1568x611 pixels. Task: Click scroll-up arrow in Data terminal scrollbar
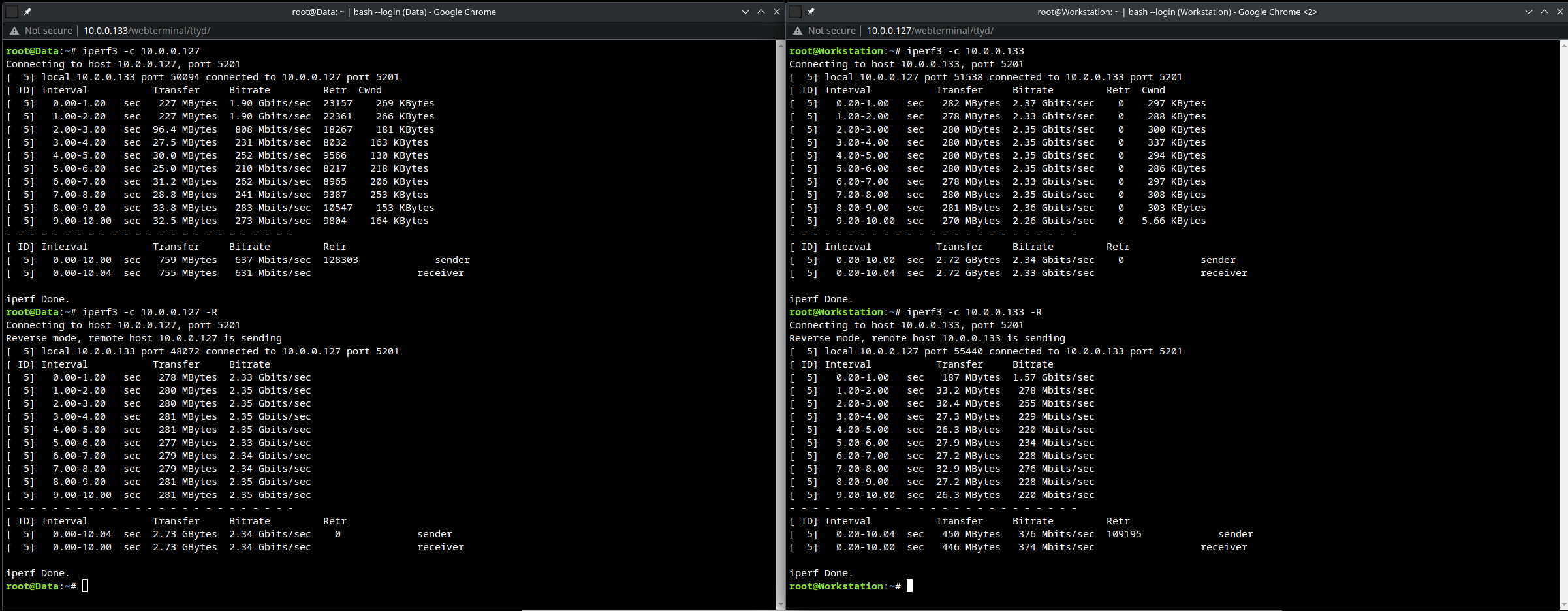click(x=781, y=45)
